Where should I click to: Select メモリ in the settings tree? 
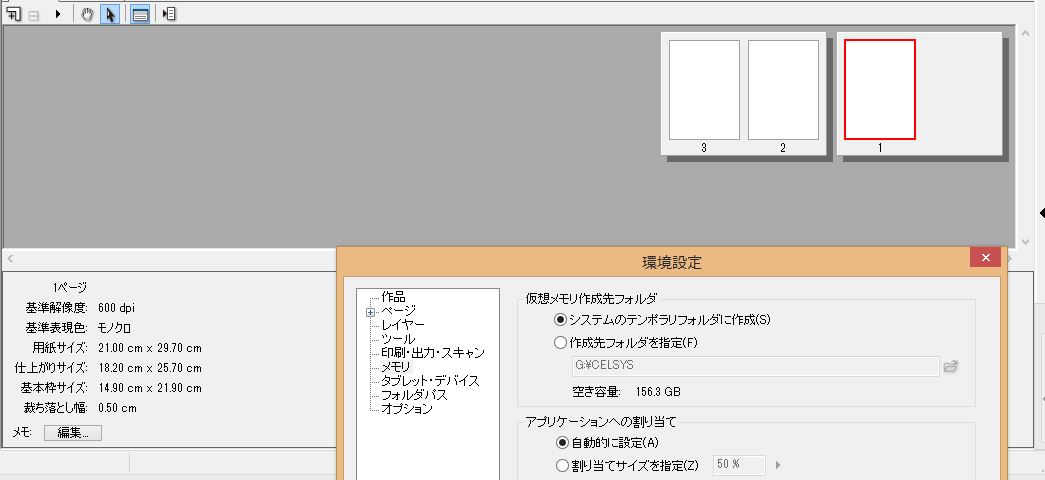pos(396,367)
